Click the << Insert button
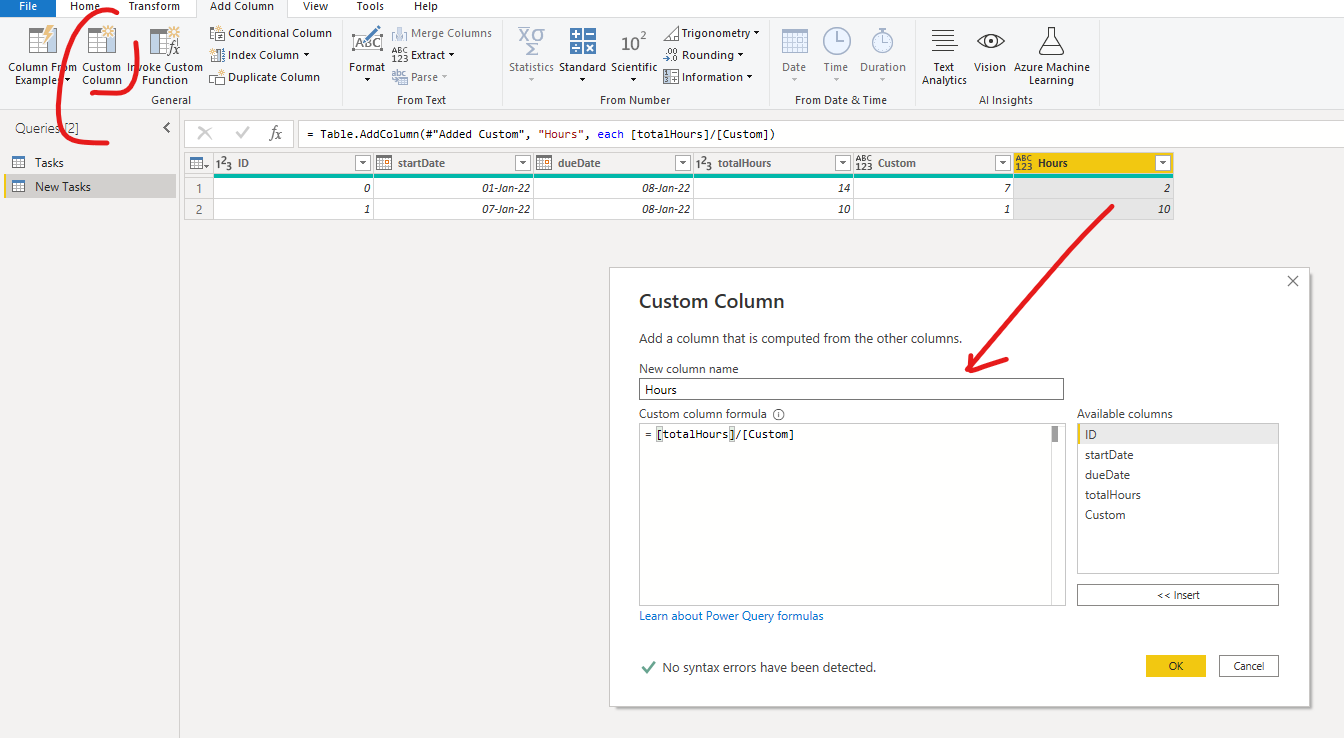This screenshot has width=1344, height=738. pyautogui.click(x=1178, y=595)
